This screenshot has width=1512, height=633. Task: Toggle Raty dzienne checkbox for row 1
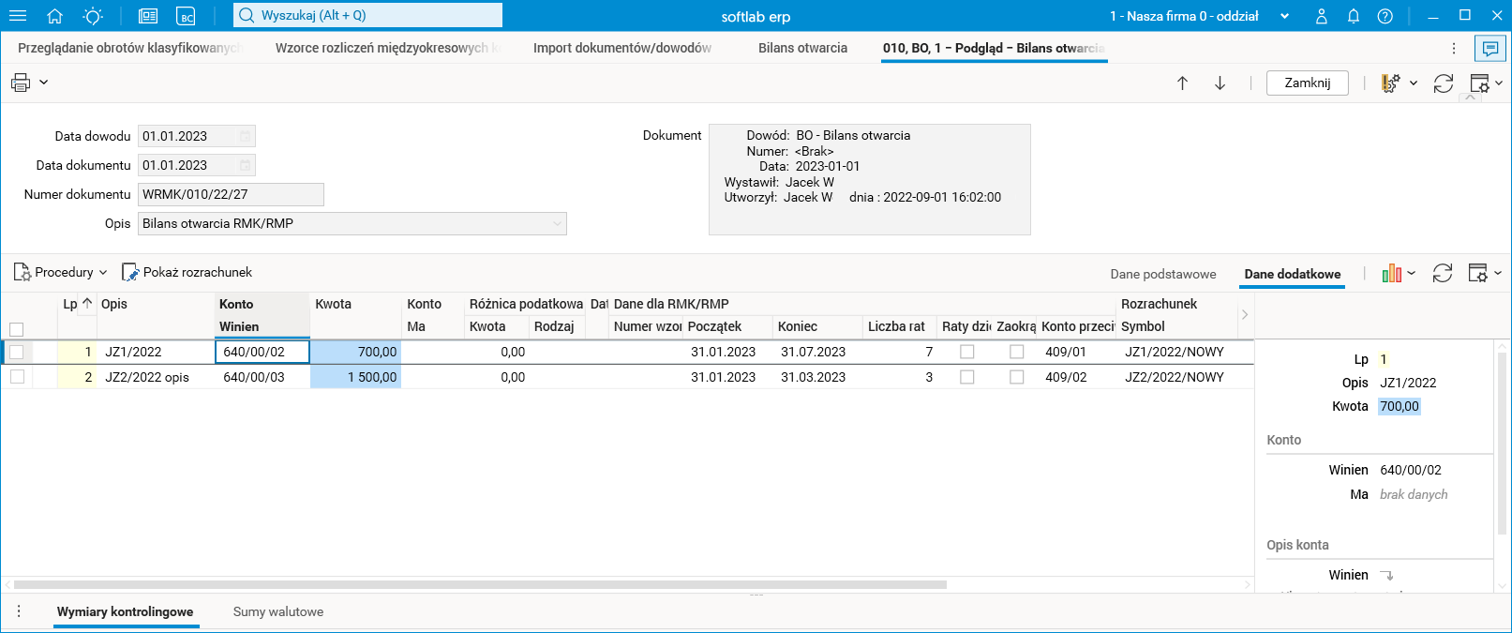pyautogui.click(x=967, y=351)
